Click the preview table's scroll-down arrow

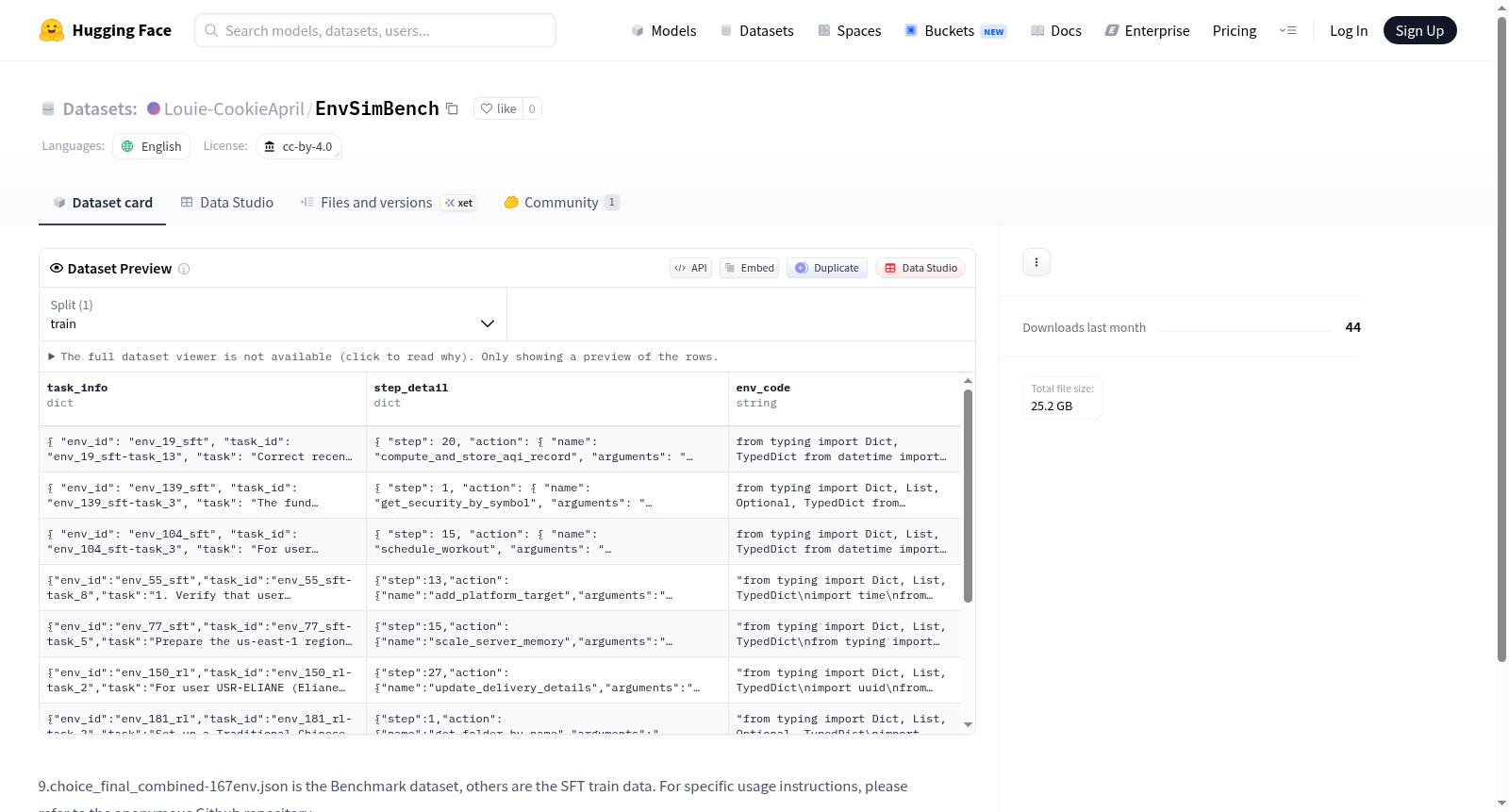click(968, 724)
